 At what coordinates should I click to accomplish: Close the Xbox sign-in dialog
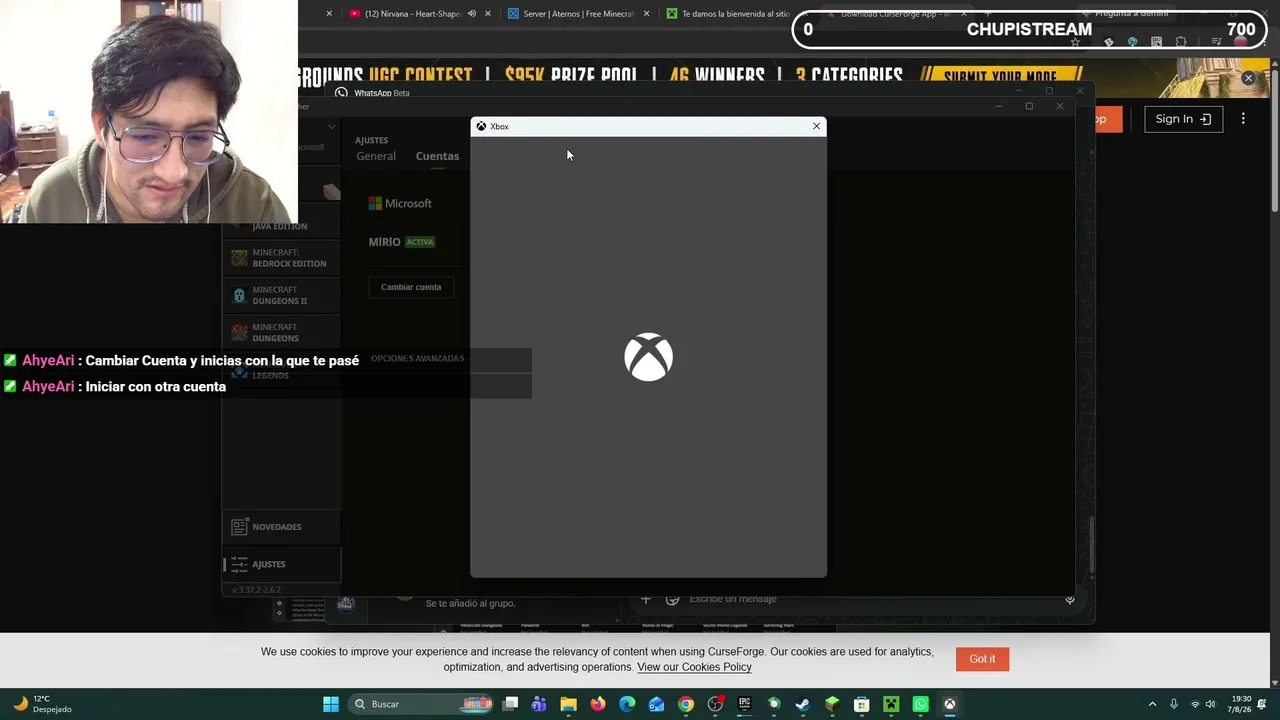[816, 126]
